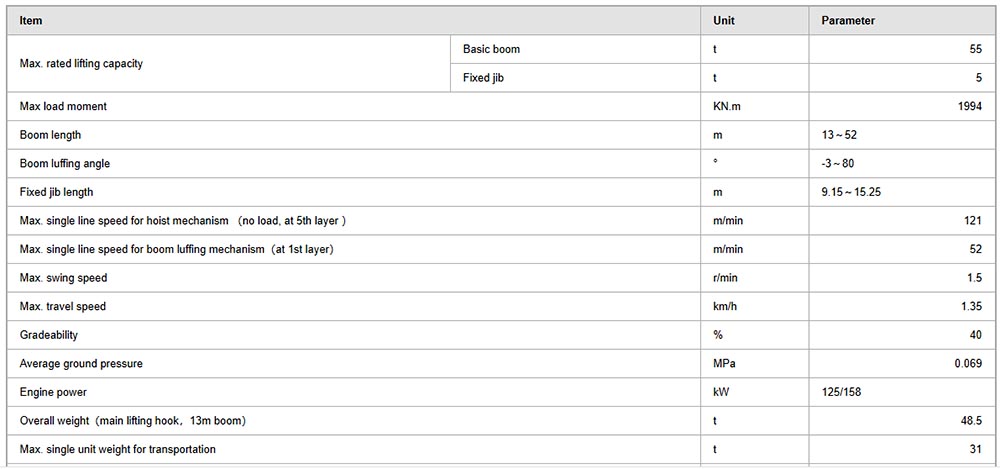The image size is (1000, 469).
Task: Select the 125/158 engine power value
Action: pos(841,392)
